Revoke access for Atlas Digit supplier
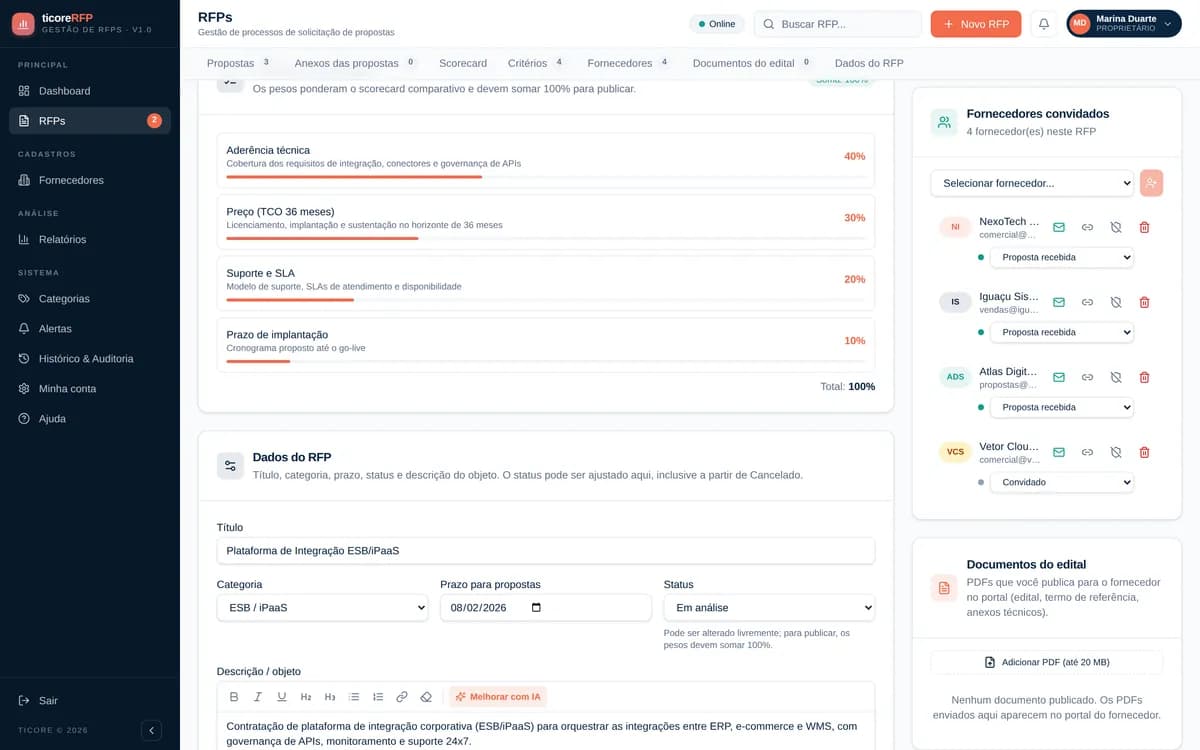1200x750 pixels. [1116, 377]
